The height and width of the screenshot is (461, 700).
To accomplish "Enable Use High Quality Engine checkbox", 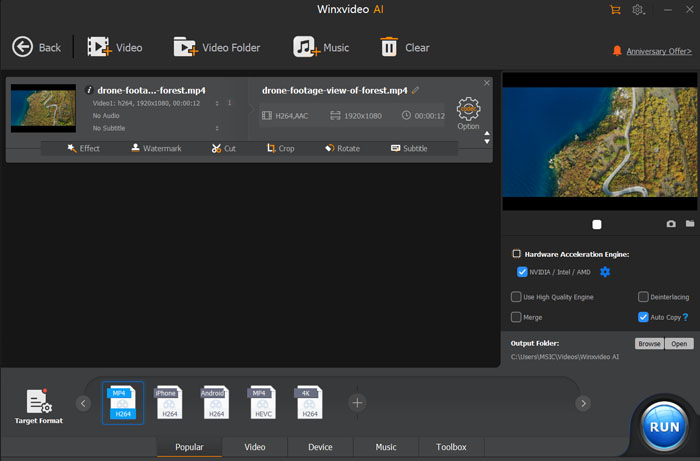I will click(516, 297).
